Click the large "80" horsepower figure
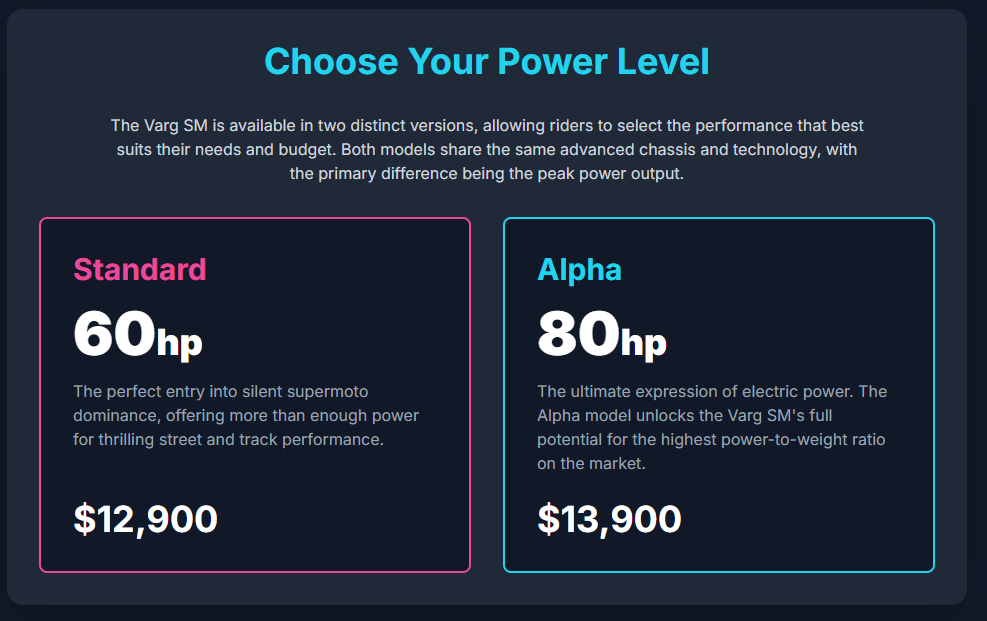The height and width of the screenshot is (621, 987). (x=577, y=334)
